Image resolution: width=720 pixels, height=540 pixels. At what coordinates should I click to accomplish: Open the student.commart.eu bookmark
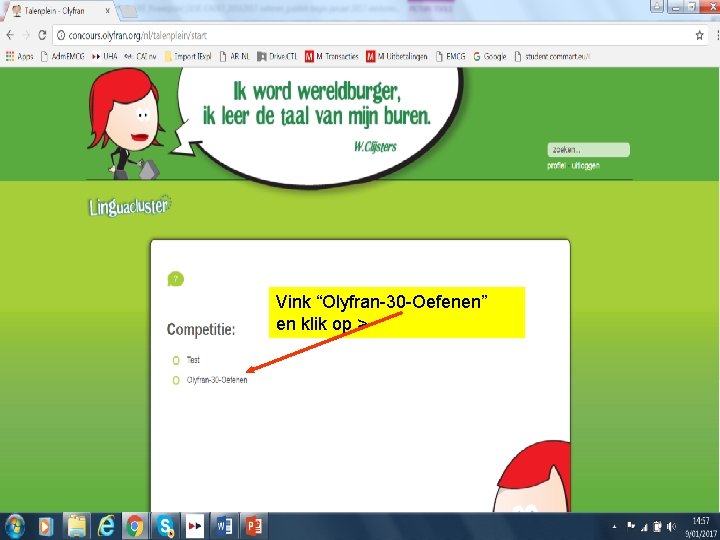point(552,56)
